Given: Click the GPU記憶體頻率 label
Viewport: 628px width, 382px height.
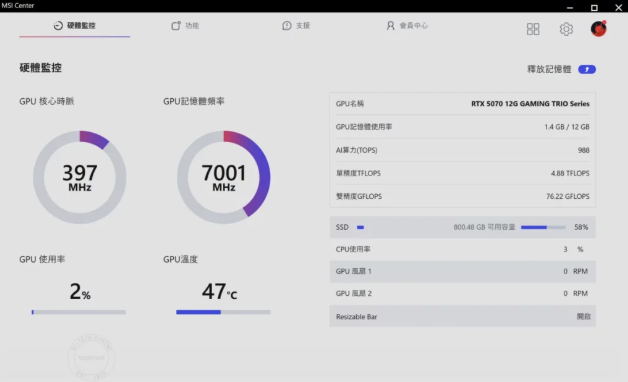Looking at the screenshot, I should (194, 101).
